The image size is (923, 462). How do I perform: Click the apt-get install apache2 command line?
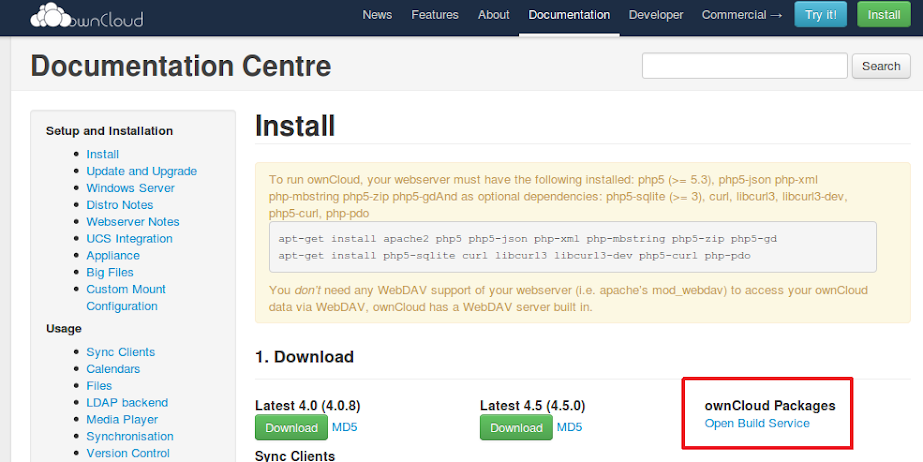(527, 239)
